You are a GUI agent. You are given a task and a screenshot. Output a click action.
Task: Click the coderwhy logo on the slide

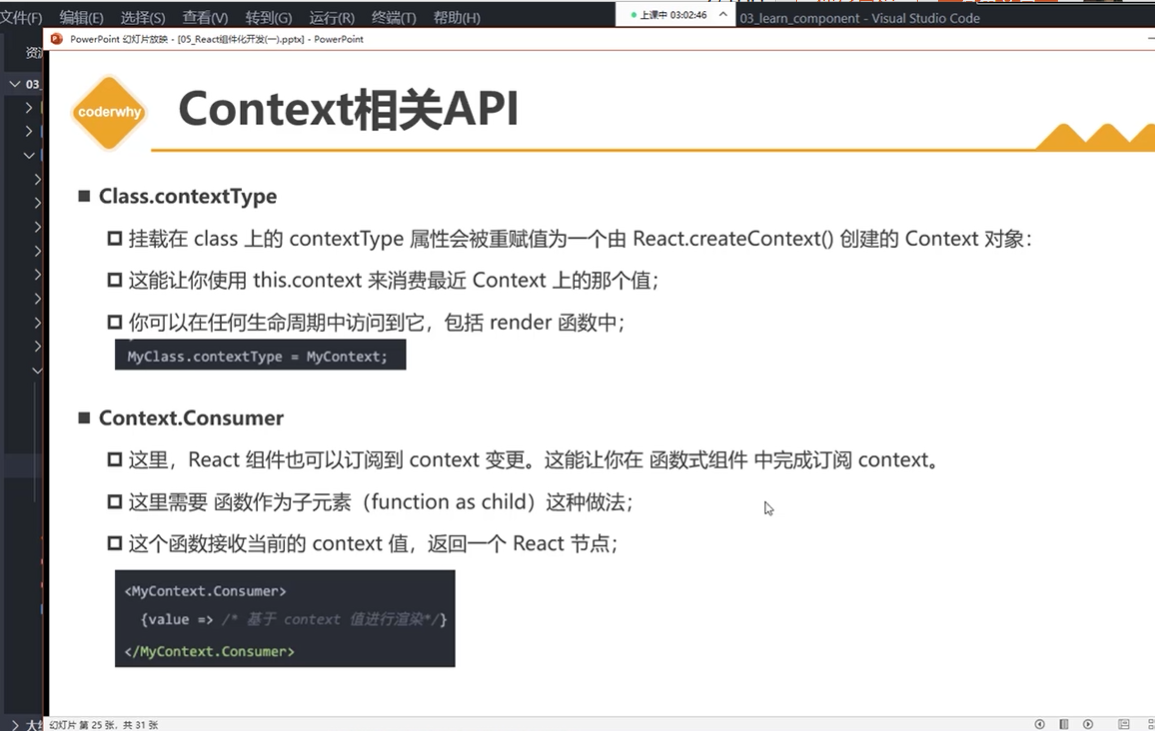109,112
